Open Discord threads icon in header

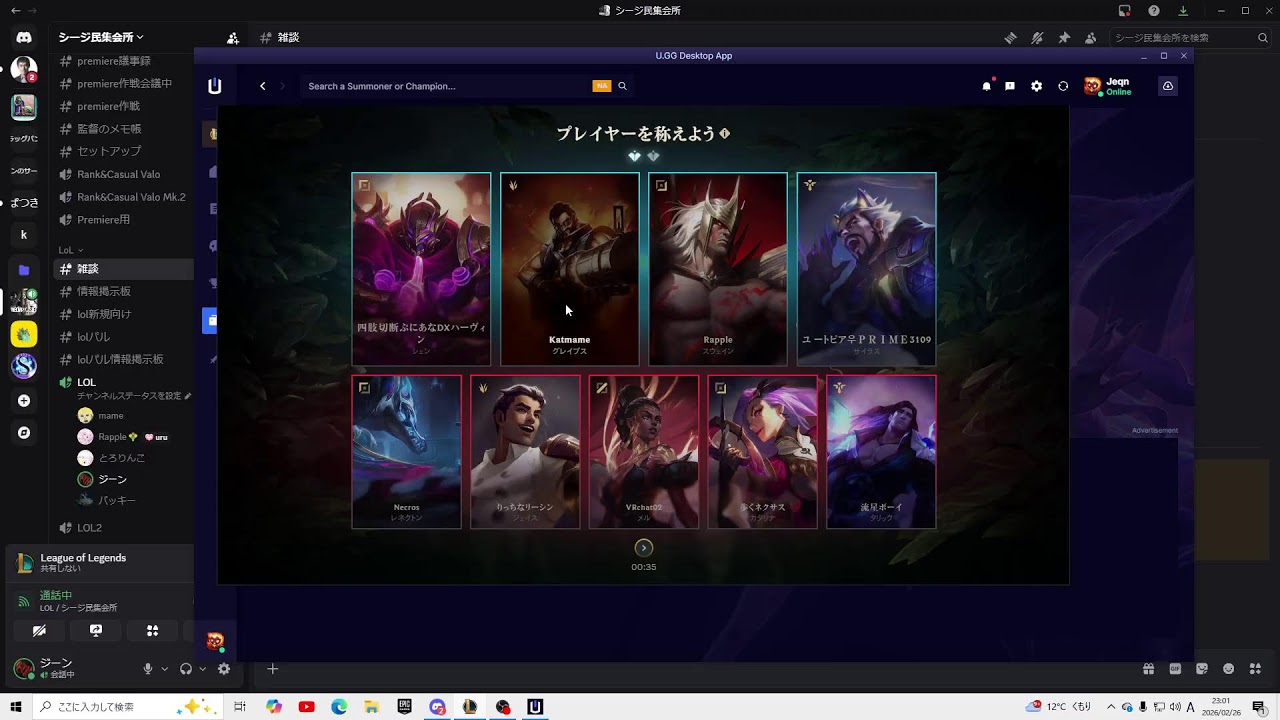click(x=1011, y=38)
